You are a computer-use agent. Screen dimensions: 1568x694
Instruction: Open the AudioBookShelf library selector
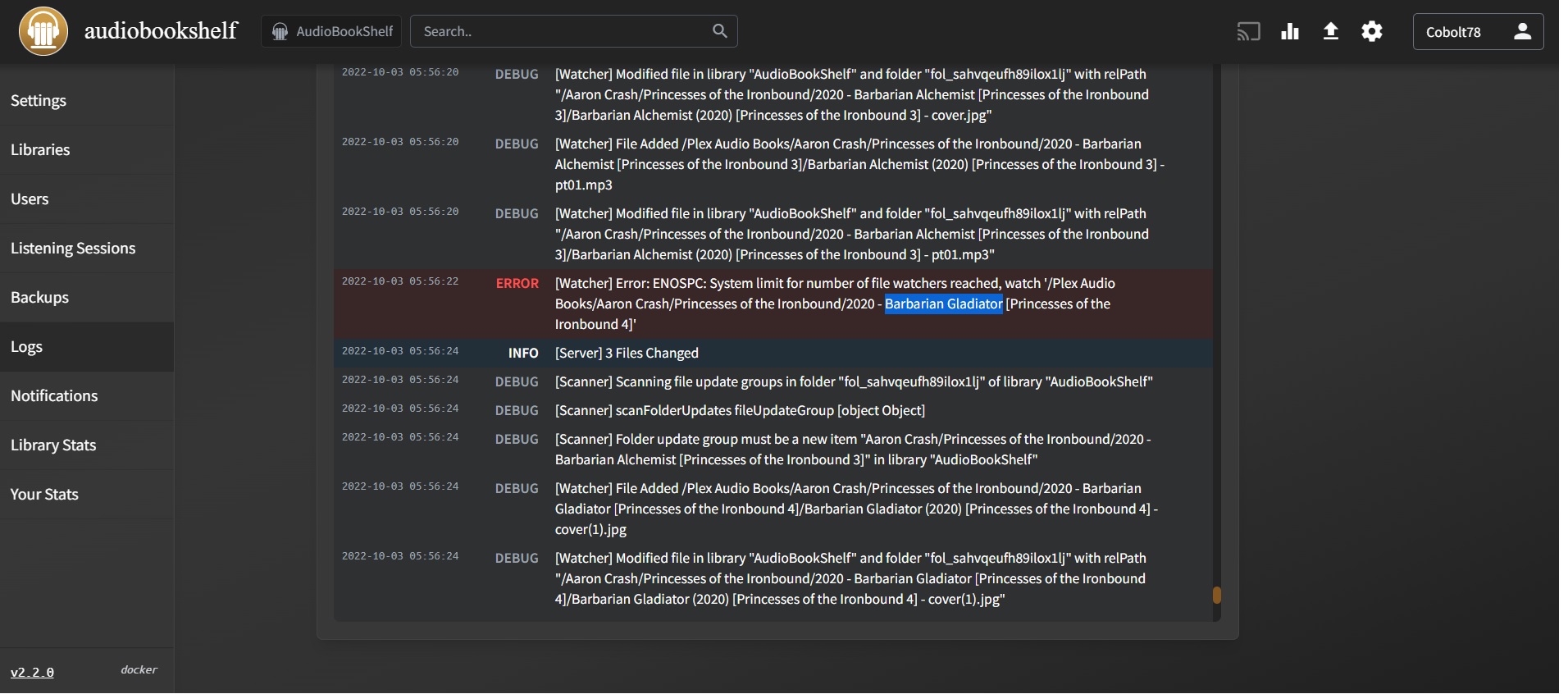pos(331,31)
